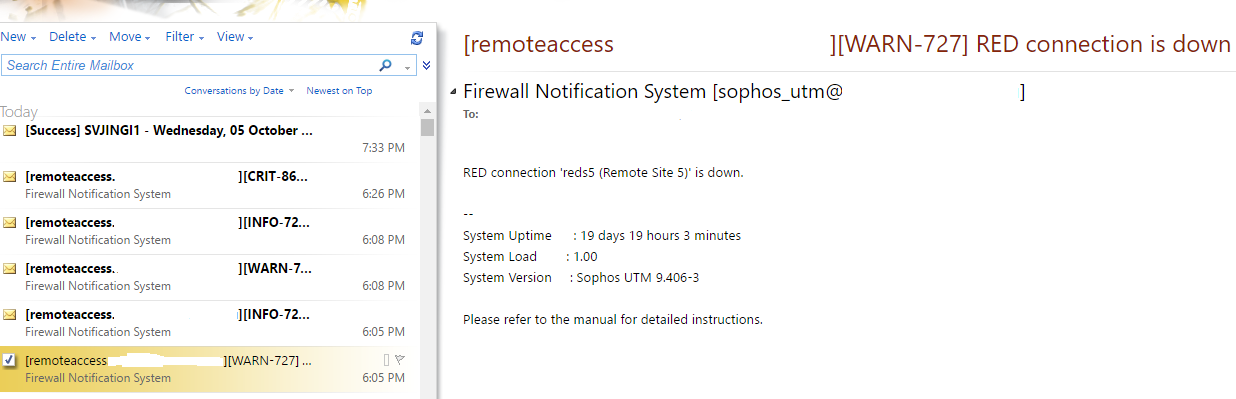Image resolution: width=1236 pixels, height=399 pixels.
Task: Click the envelope icon of the CRIT-86 message
Action: (x=10, y=177)
